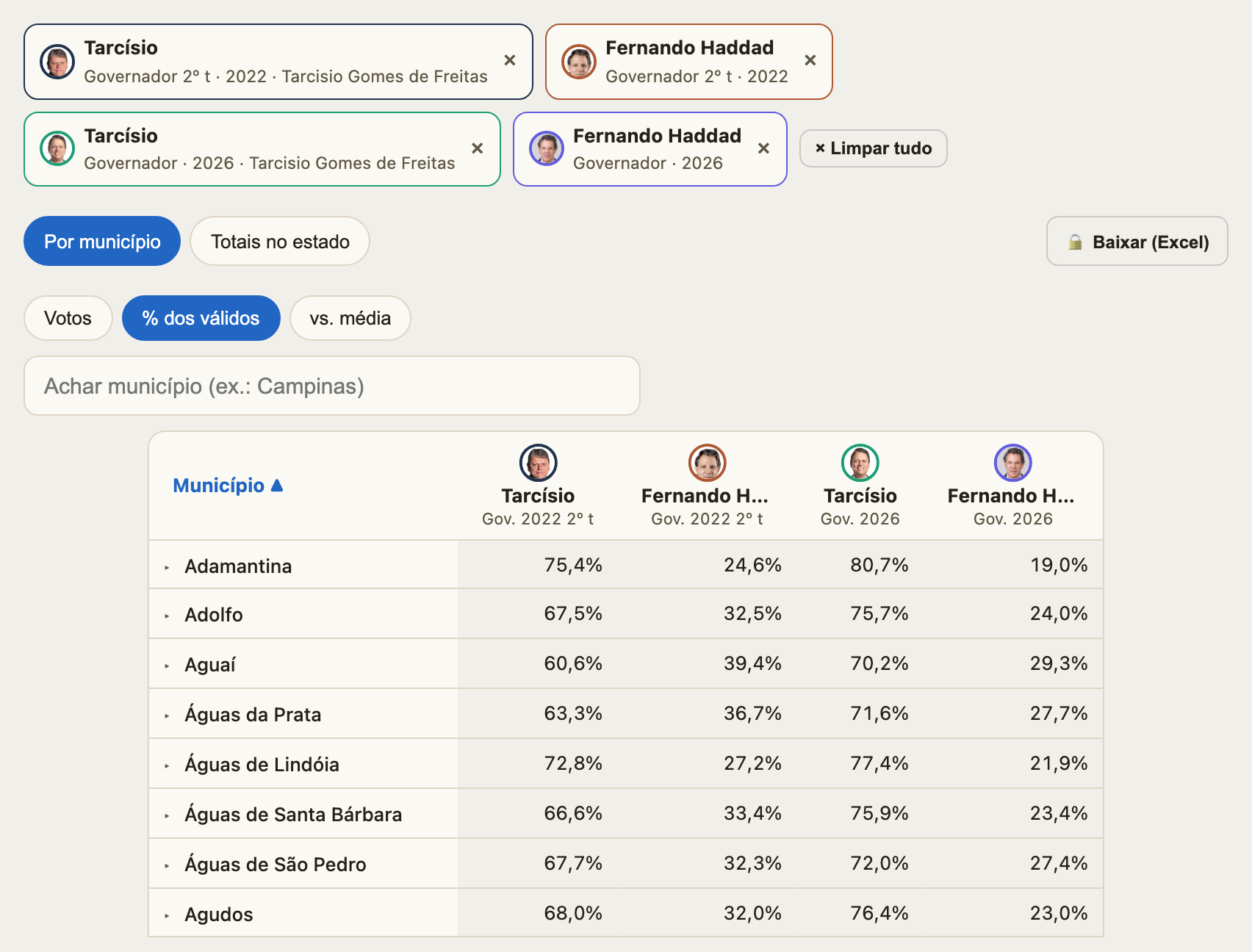Focus the Achar município search field
1252x952 pixels.
pyautogui.click(x=332, y=386)
